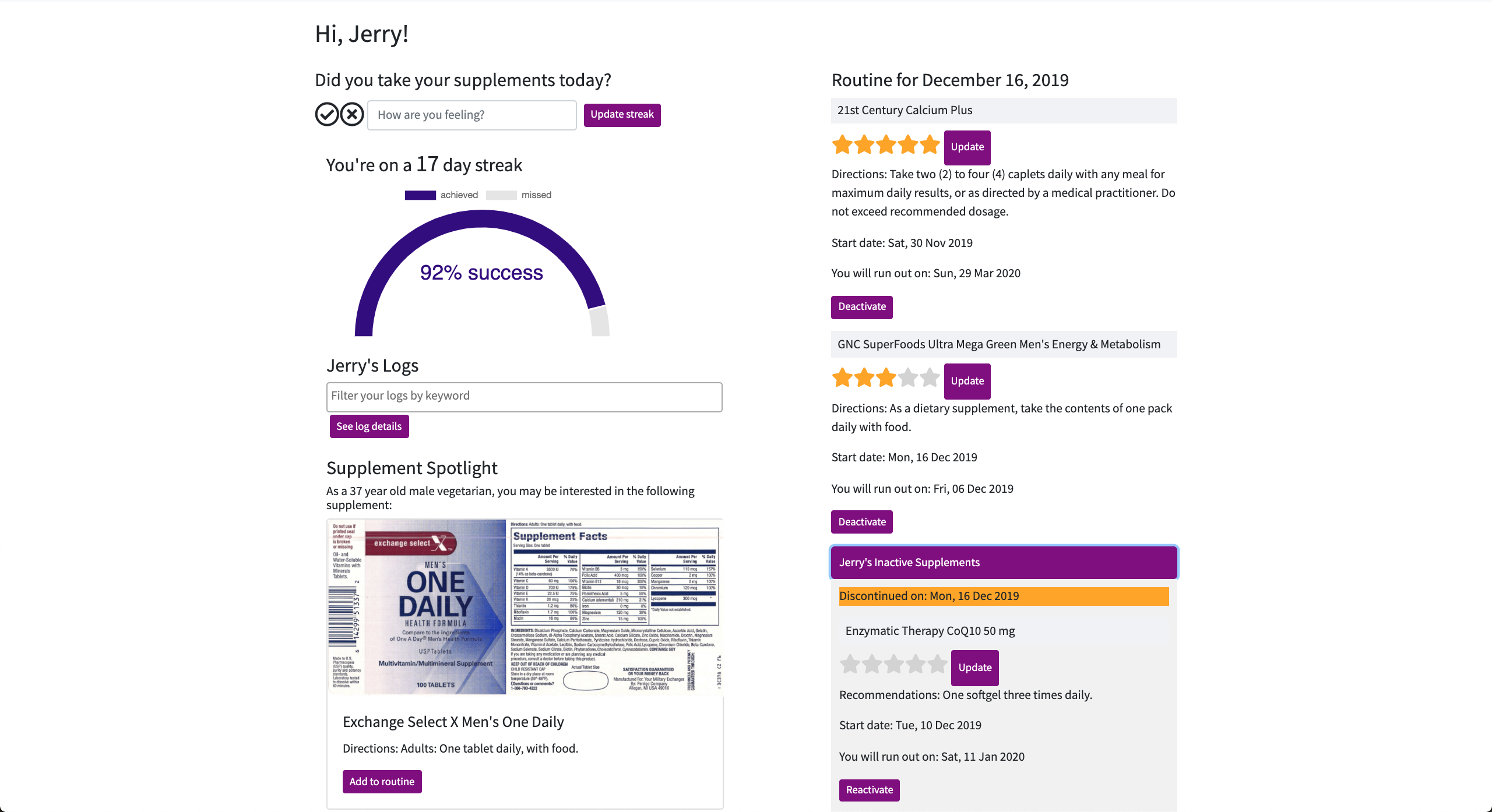Deactivate 21st Century Calcium Plus
The height and width of the screenshot is (812, 1492).
pyautogui.click(x=861, y=307)
